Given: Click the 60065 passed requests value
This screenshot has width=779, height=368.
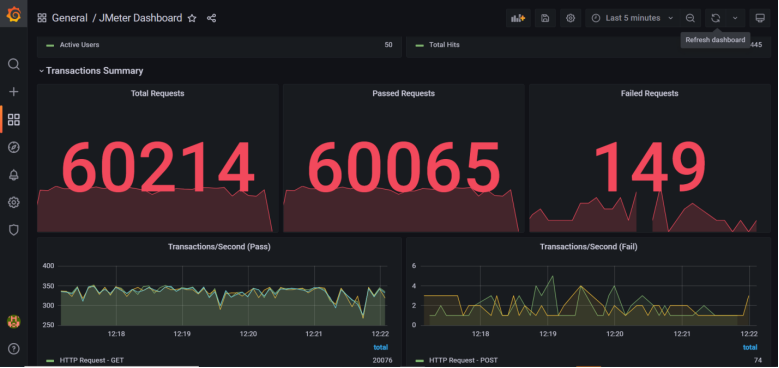Looking at the screenshot, I should pyautogui.click(x=403, y=167).
